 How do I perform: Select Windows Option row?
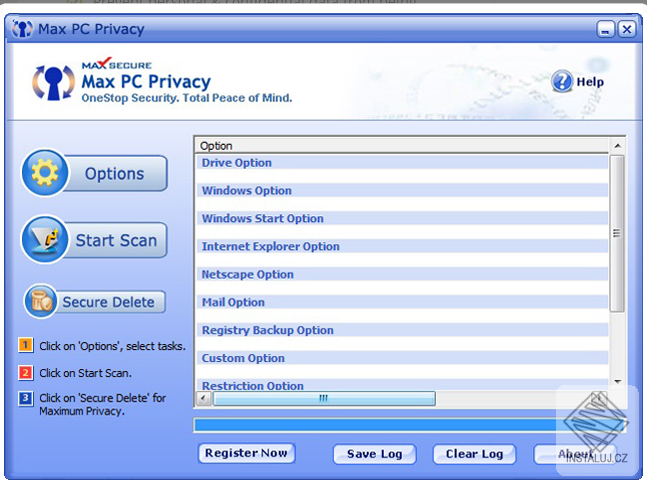402,190
